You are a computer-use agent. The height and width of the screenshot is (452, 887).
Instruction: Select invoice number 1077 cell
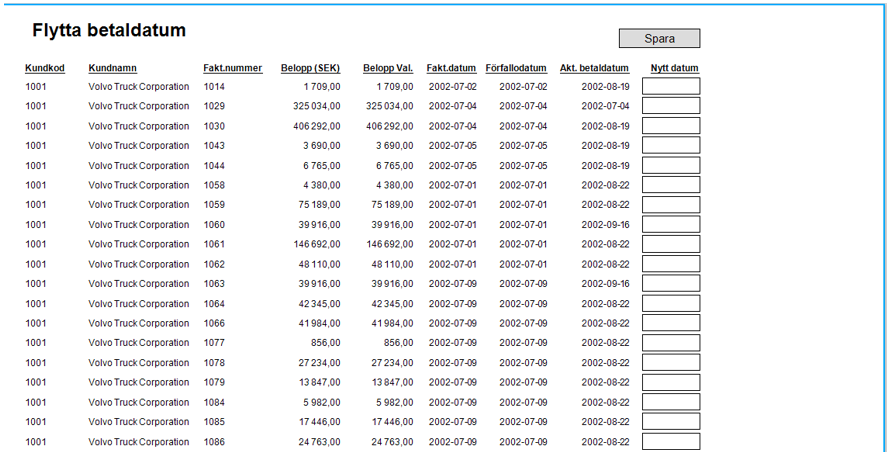coord(214,343)
